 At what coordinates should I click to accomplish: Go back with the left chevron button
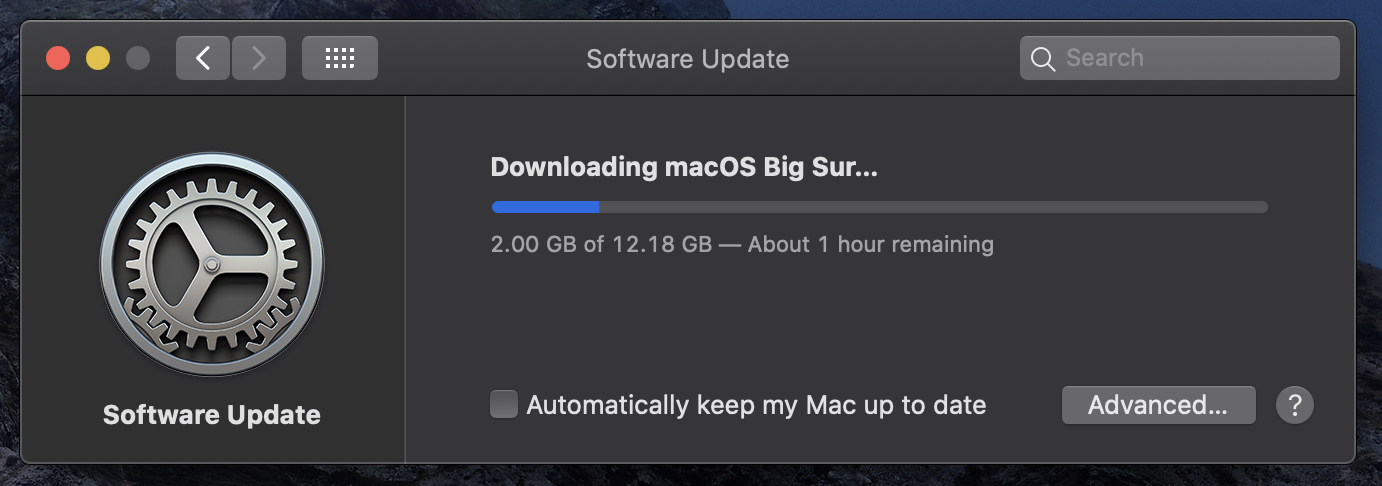pyautogui.click(x=203, y=58)
